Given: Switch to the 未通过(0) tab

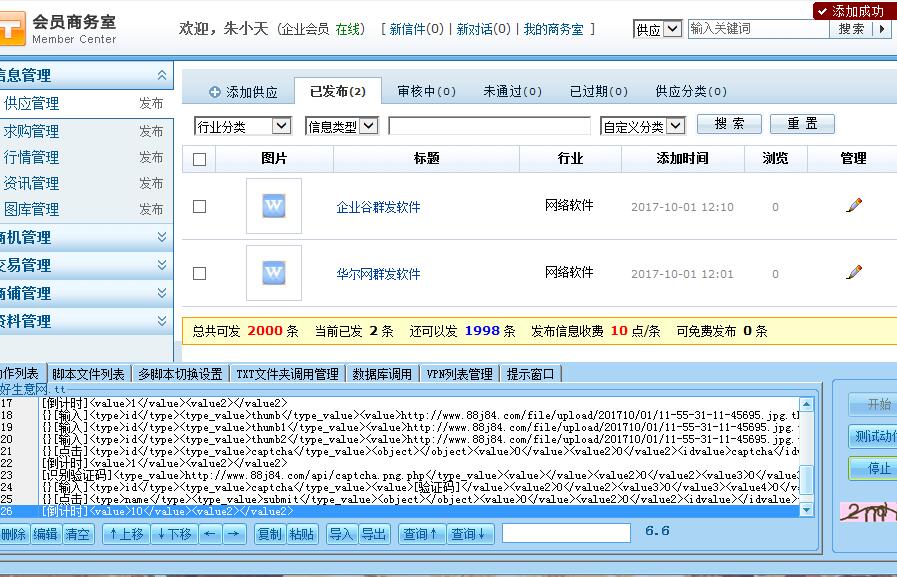Looking at the screenshot, I should point(512,91).
